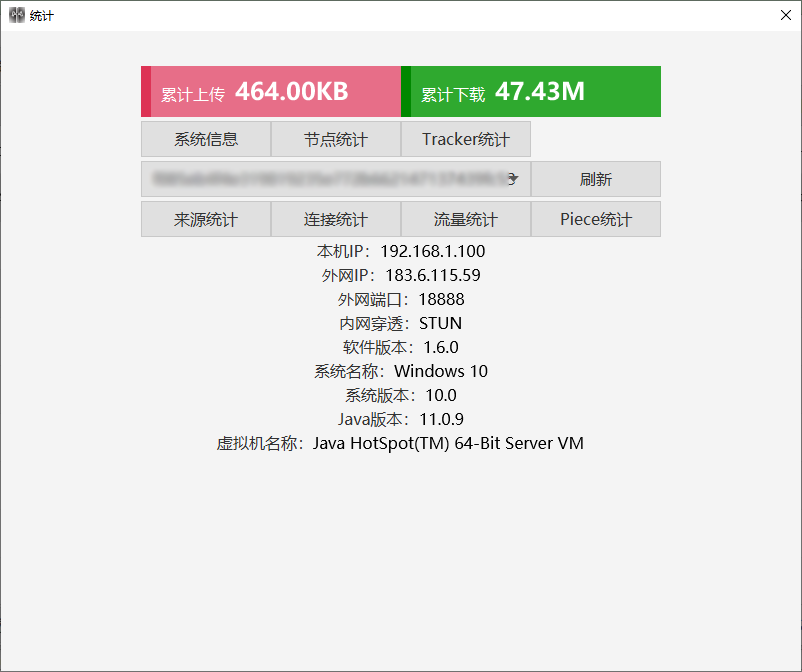Click the pink 累计上传 upload banner
The image size is (802, 672).
270,91
